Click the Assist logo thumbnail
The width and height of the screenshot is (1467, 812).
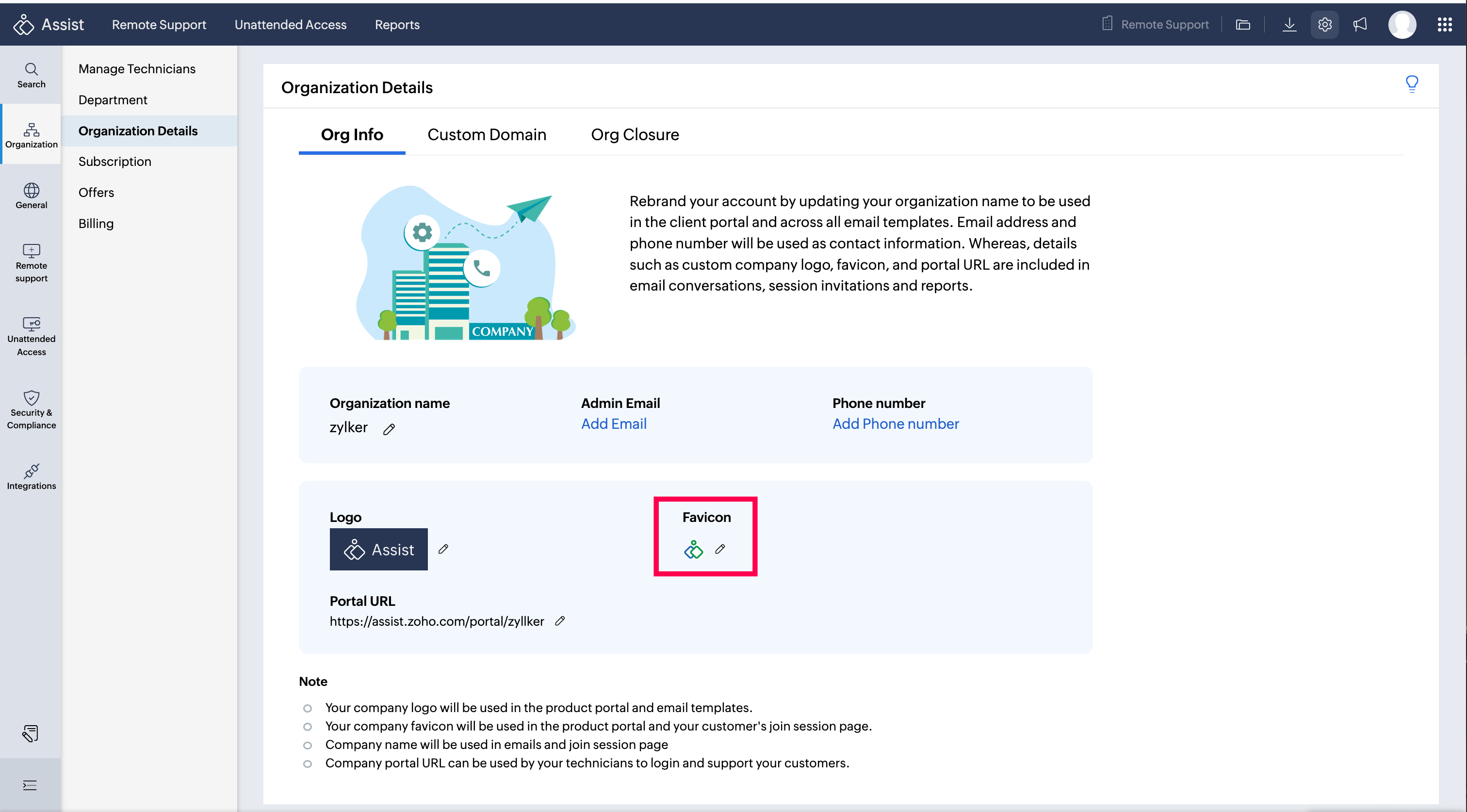coord(378,550)
